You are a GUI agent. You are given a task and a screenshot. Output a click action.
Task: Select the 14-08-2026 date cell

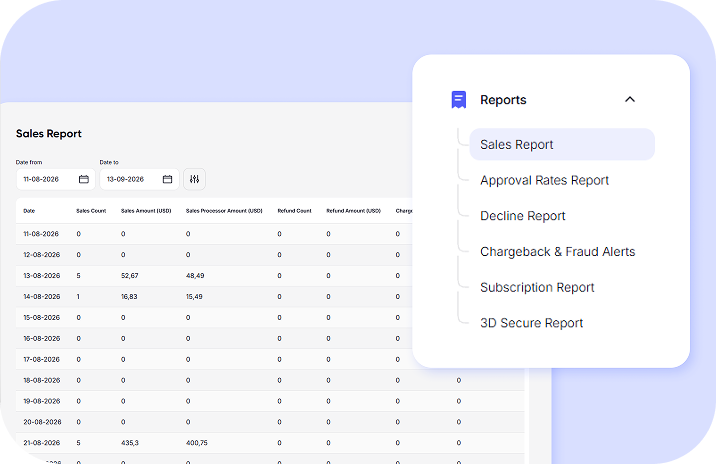[42, 297]
